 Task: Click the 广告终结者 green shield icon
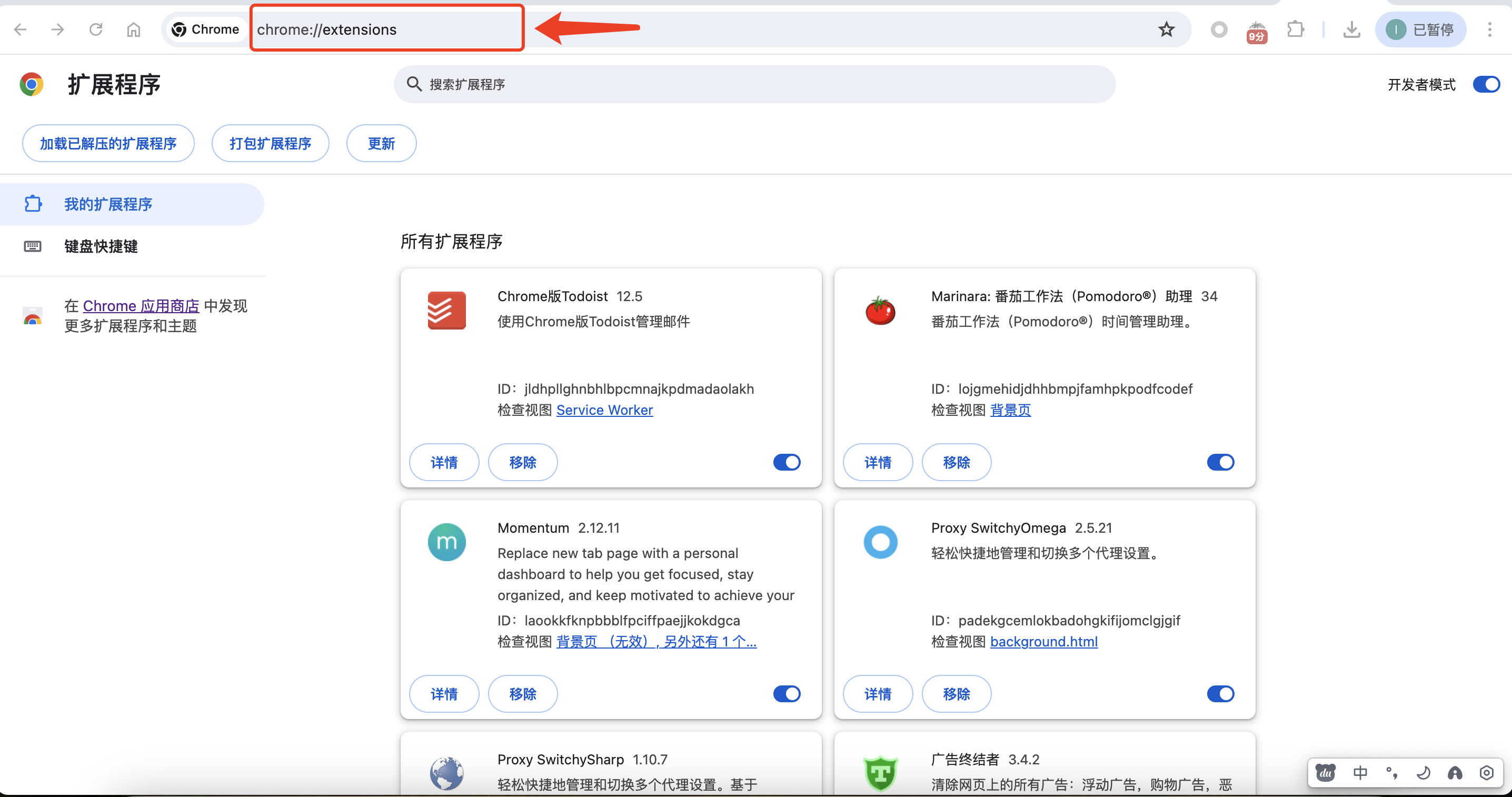(880, 773)
